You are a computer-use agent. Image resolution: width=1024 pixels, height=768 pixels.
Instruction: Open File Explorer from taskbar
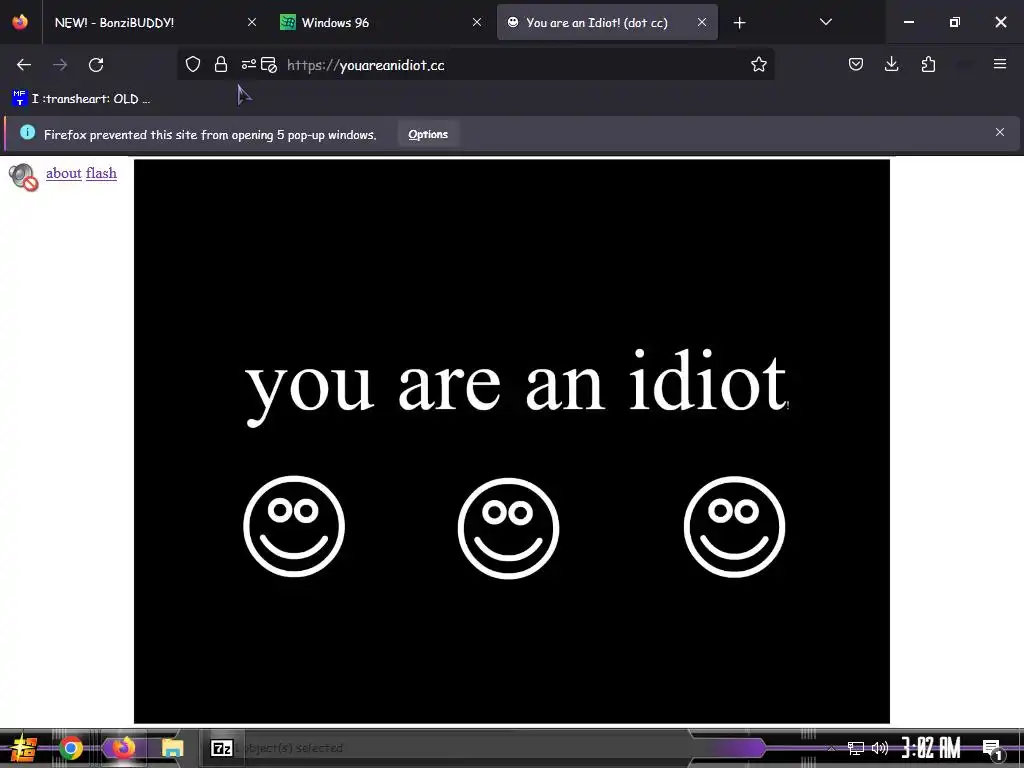[x=172, y=748]
